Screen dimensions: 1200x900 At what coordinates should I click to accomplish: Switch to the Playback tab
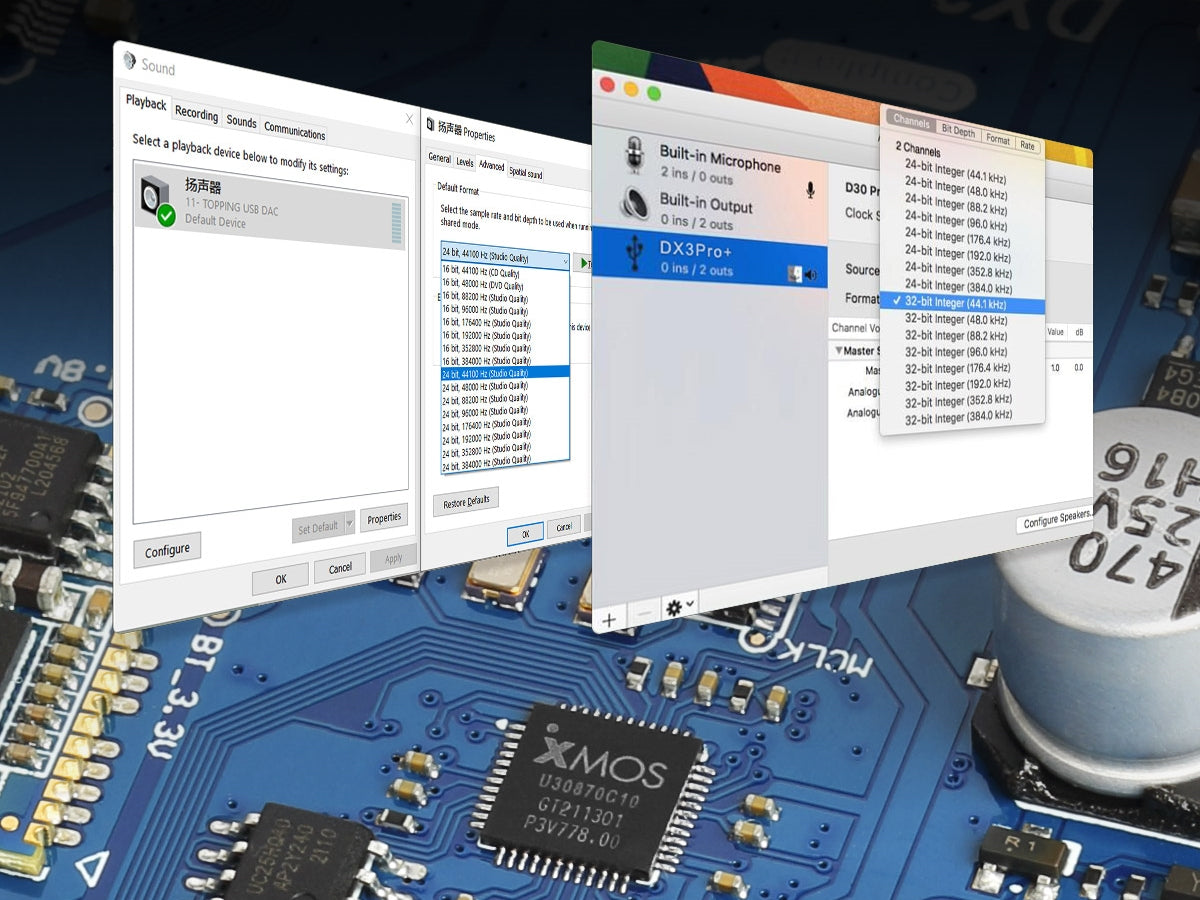coord(146,103)
